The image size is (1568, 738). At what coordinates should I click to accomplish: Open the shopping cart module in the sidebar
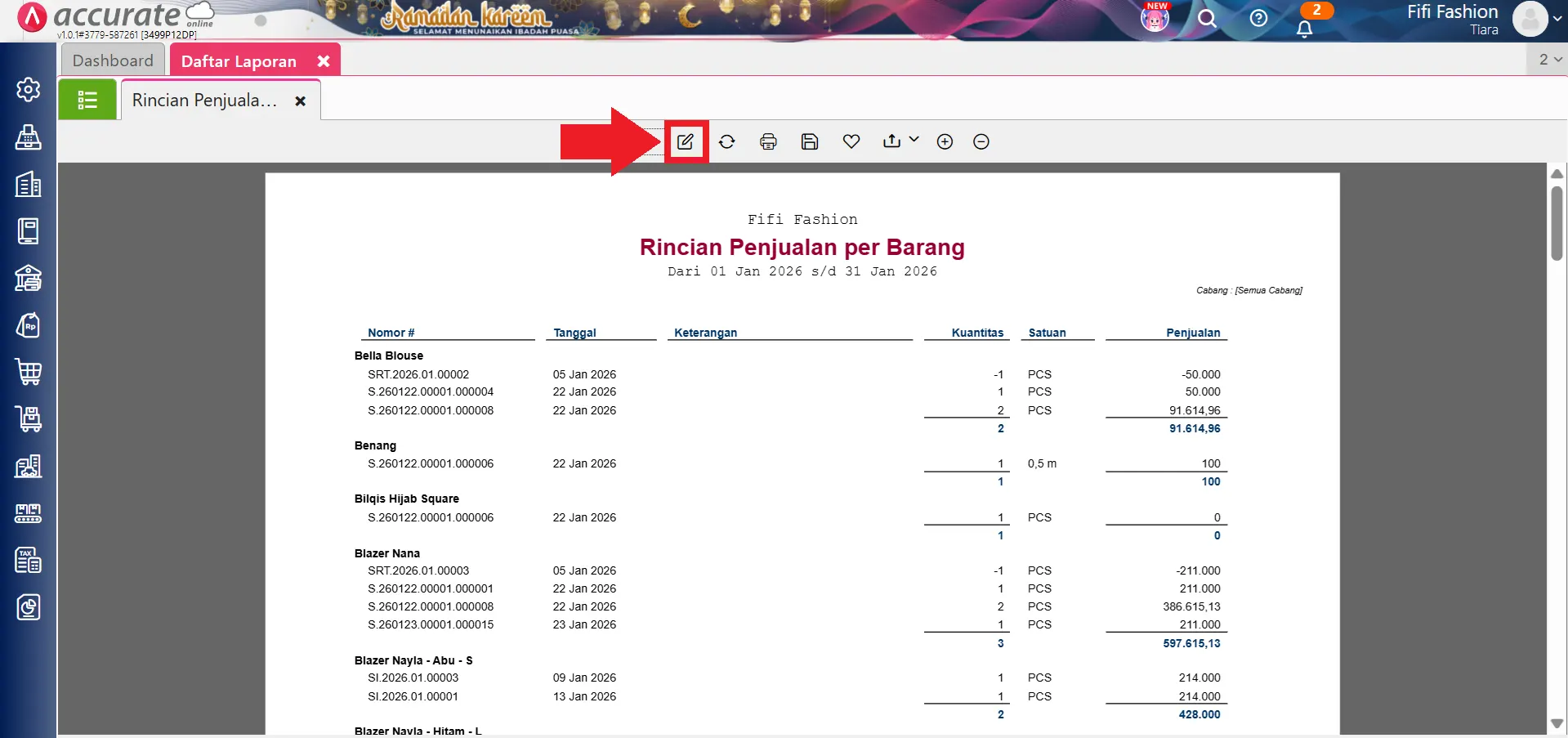29,372
